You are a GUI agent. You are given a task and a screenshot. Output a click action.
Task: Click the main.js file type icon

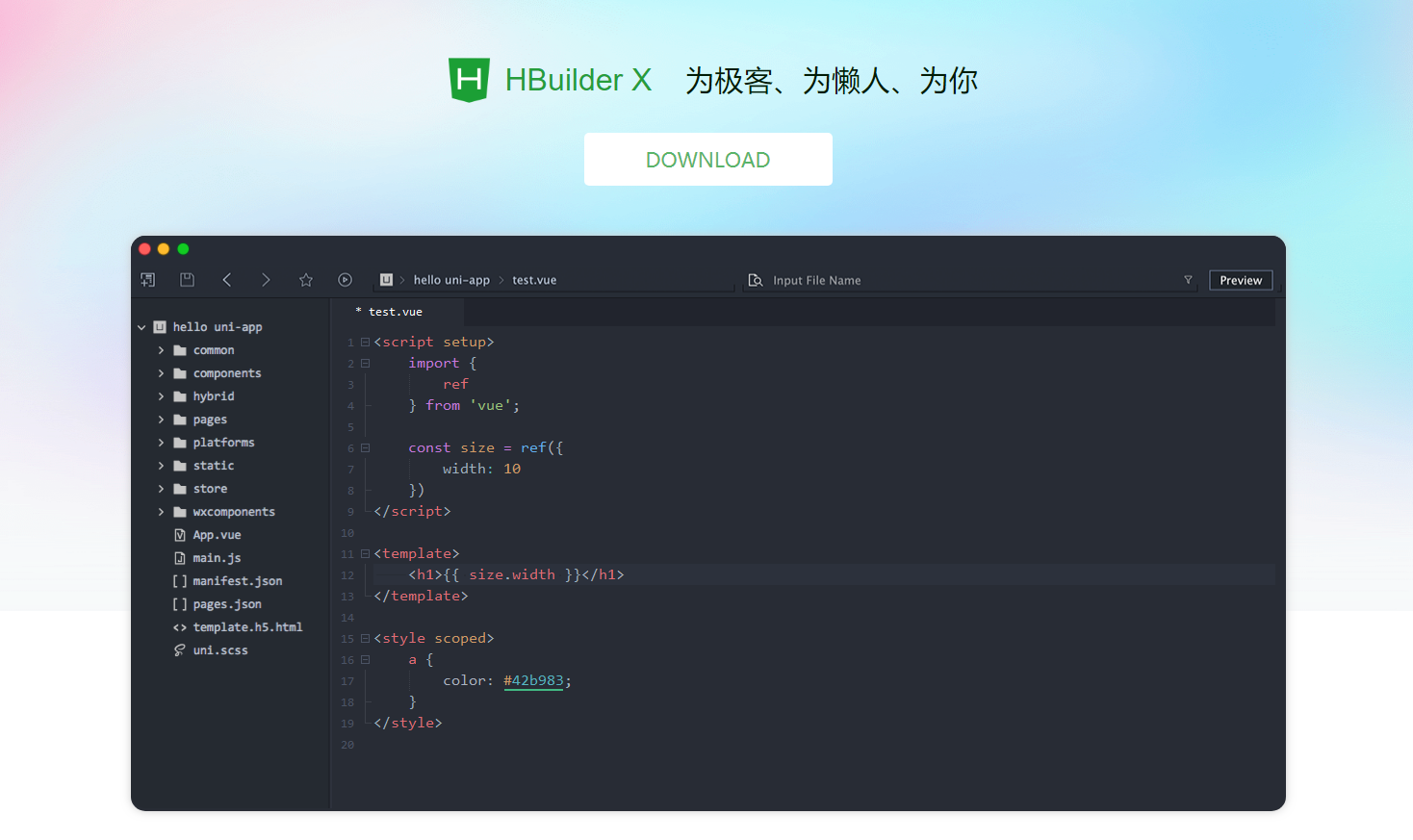click(180, 558)
